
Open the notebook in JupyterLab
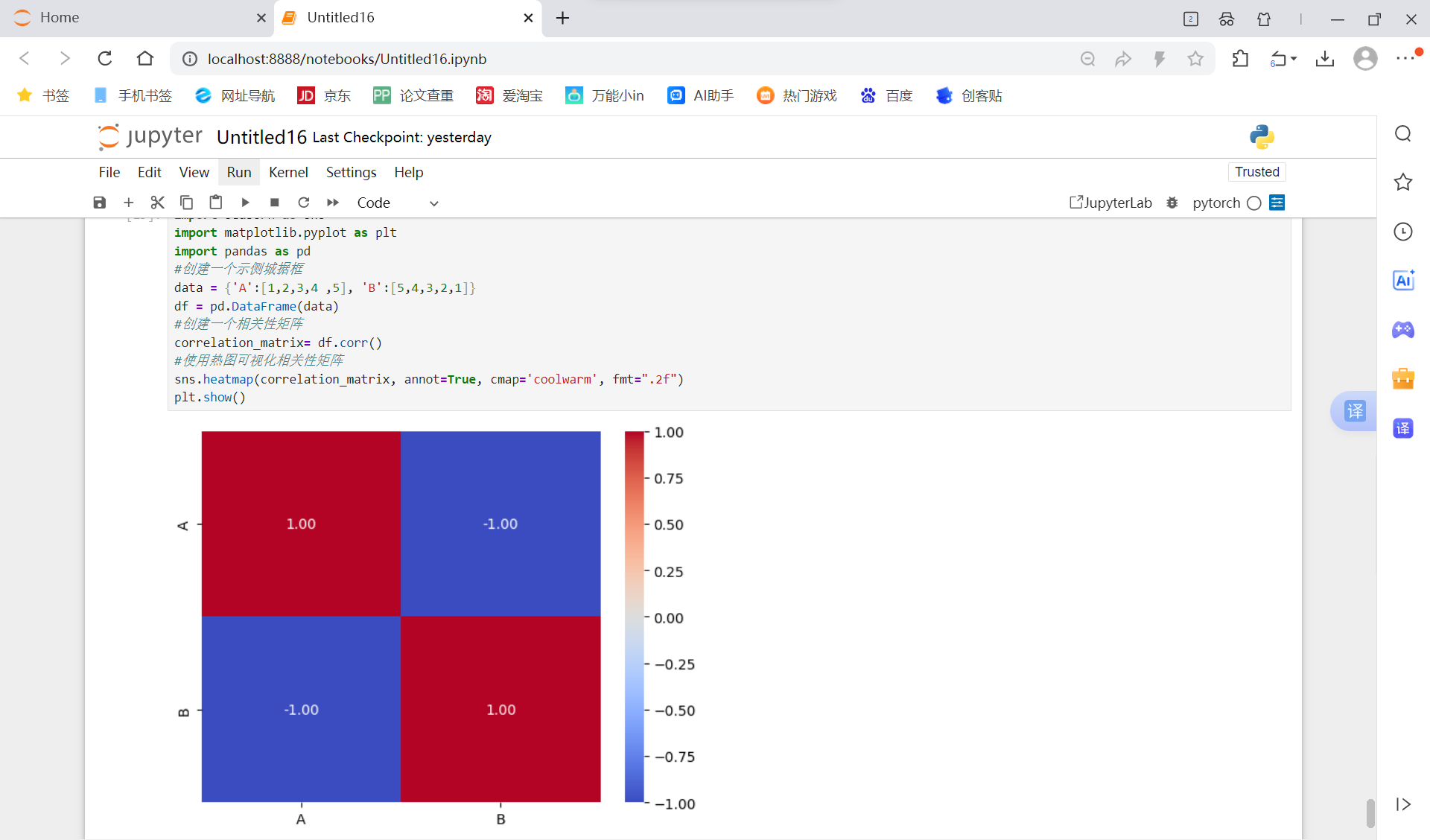pyautogui.click(x=1110, y=203)
